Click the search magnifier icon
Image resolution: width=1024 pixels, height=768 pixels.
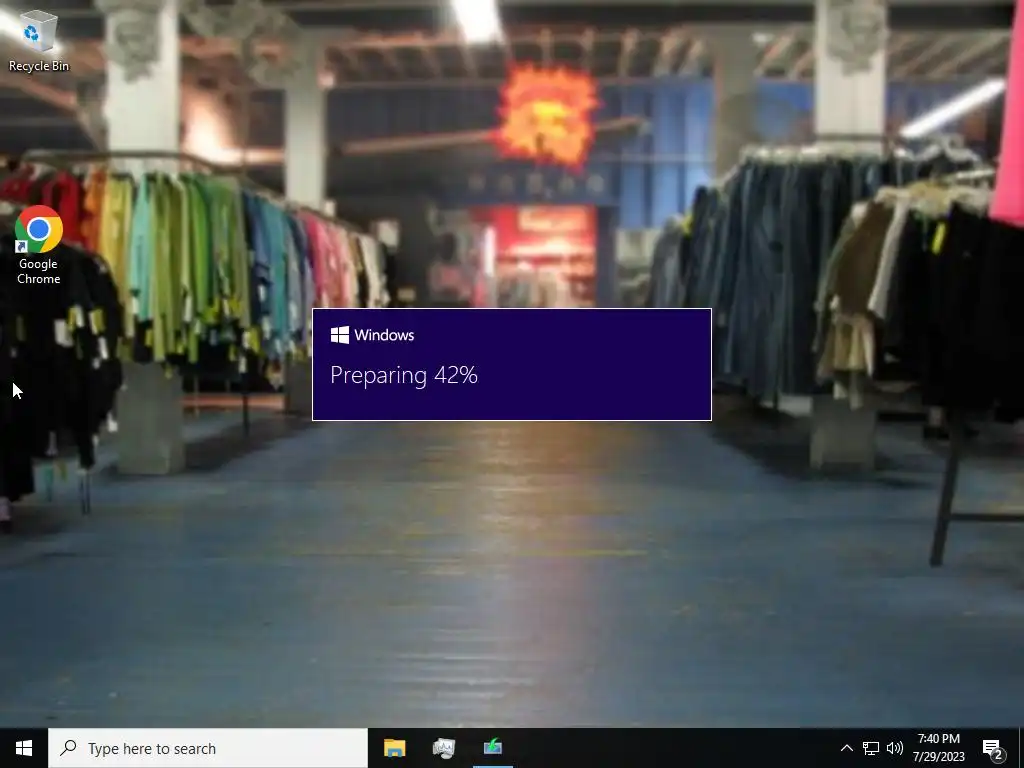(68, 748)
